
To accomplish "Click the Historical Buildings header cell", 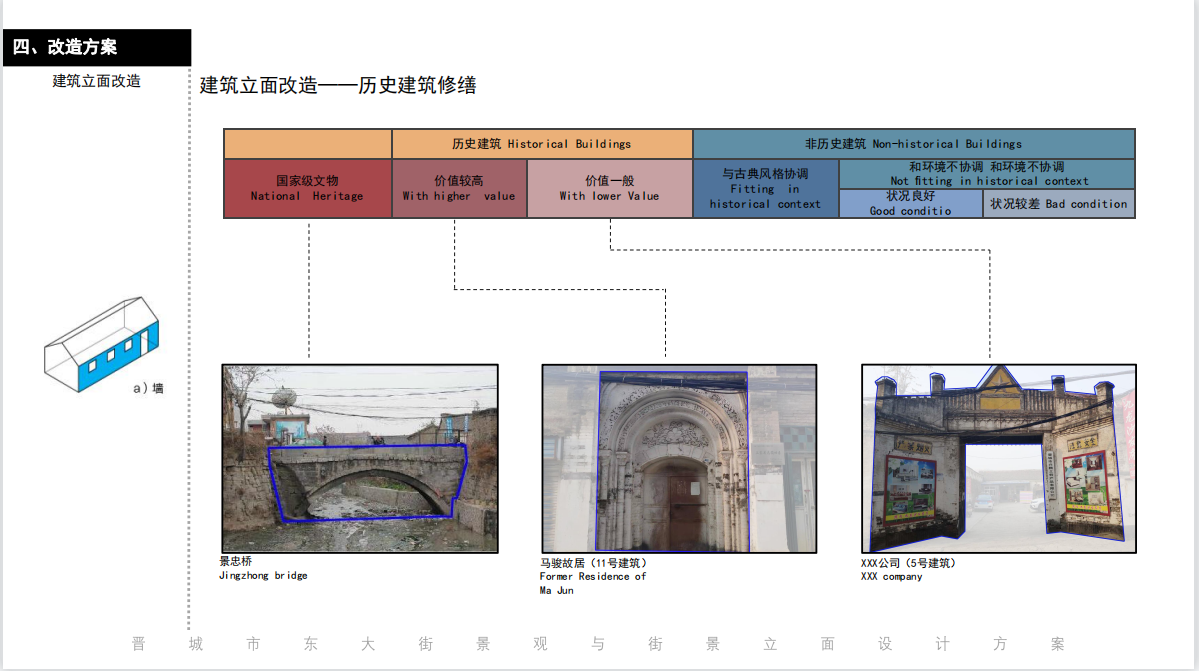I will click(x=541, y=144).
